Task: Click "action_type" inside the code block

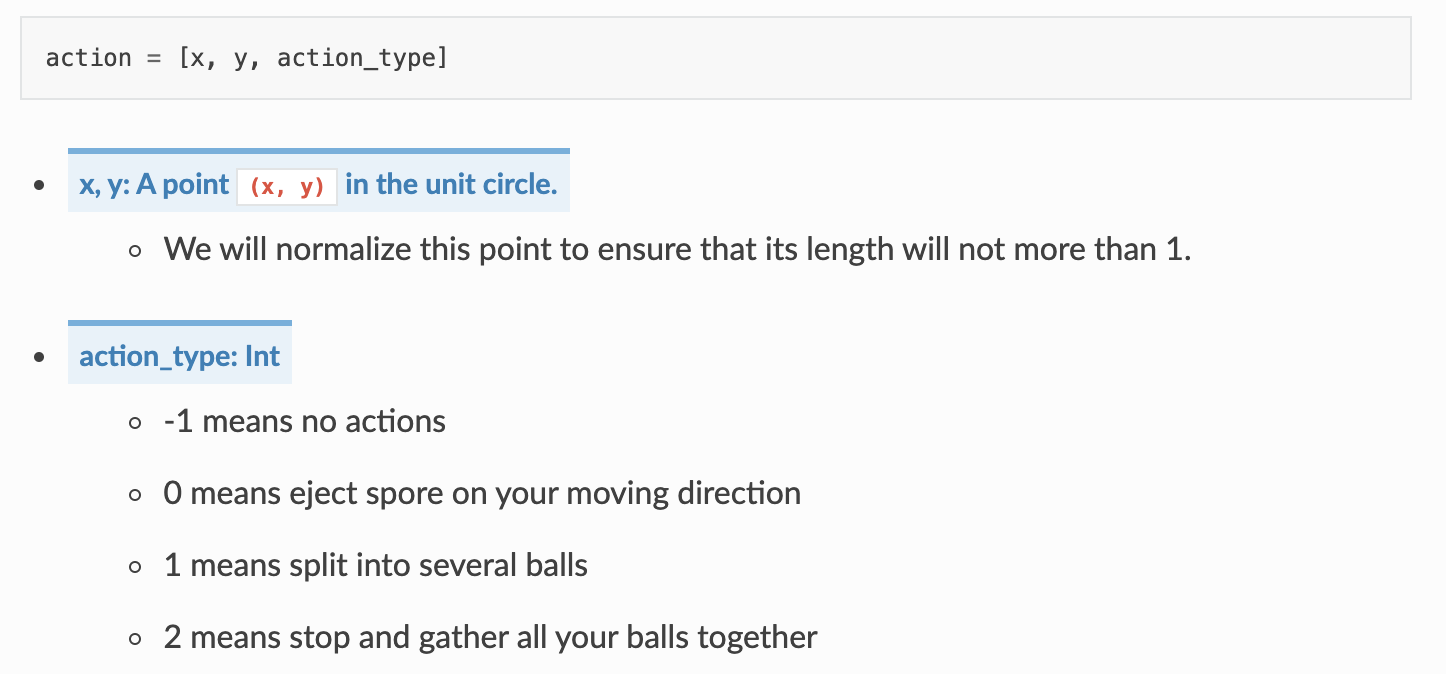Action: point(362,58)
